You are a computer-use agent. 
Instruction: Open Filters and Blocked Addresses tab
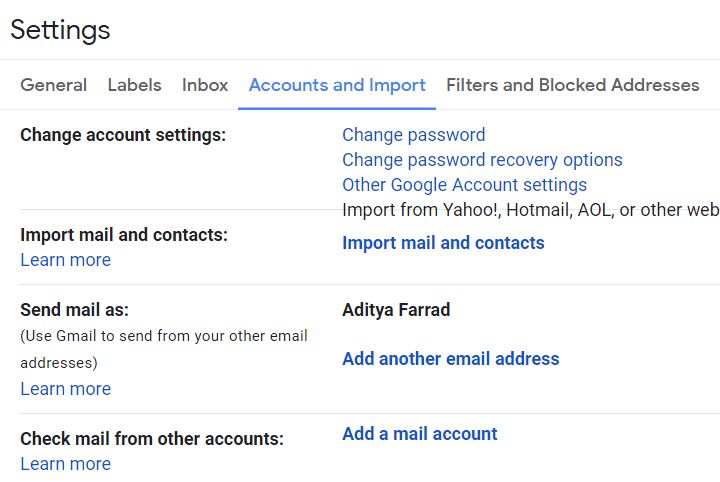coord(572,85)
